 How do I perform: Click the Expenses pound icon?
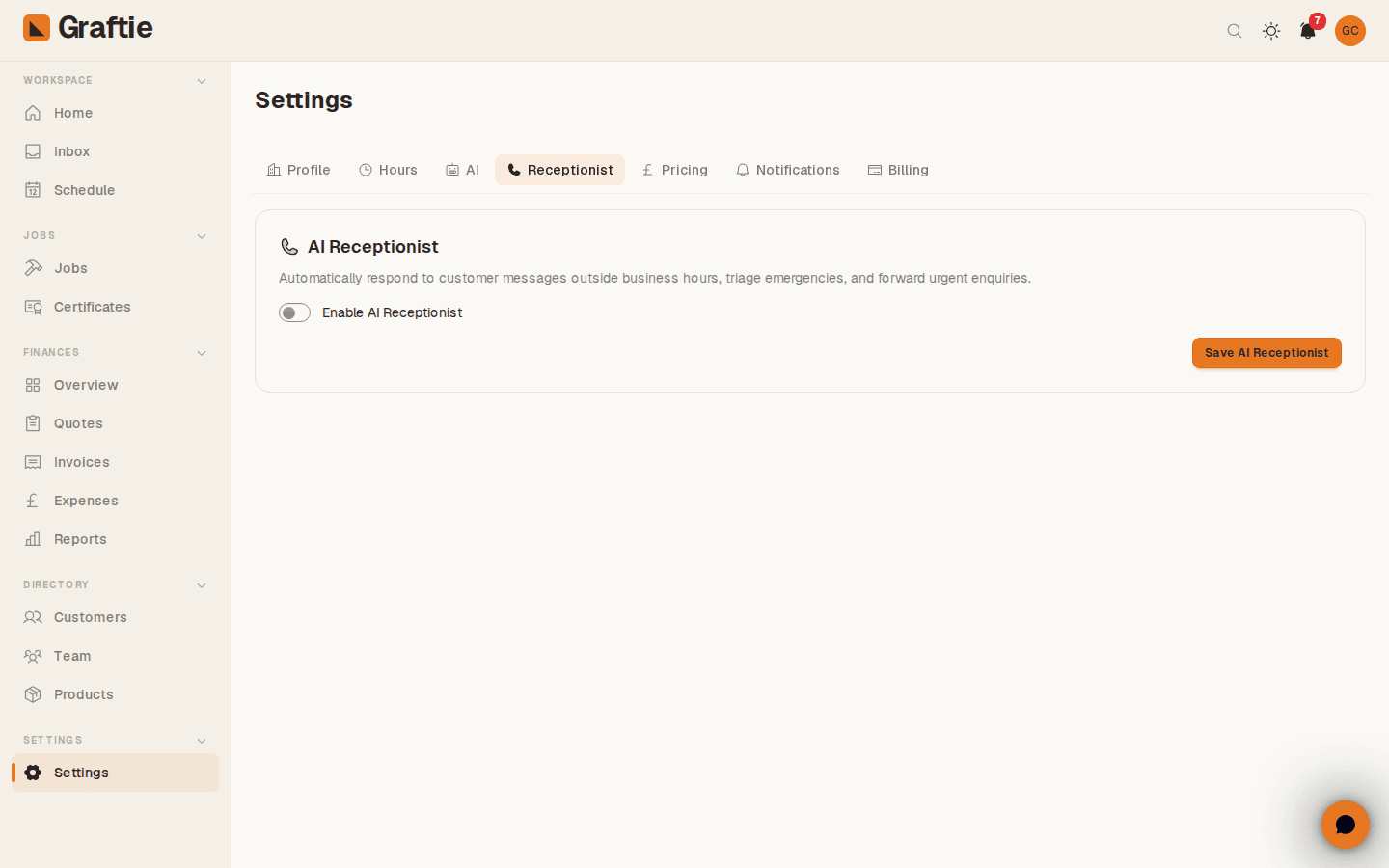point(33,501)
